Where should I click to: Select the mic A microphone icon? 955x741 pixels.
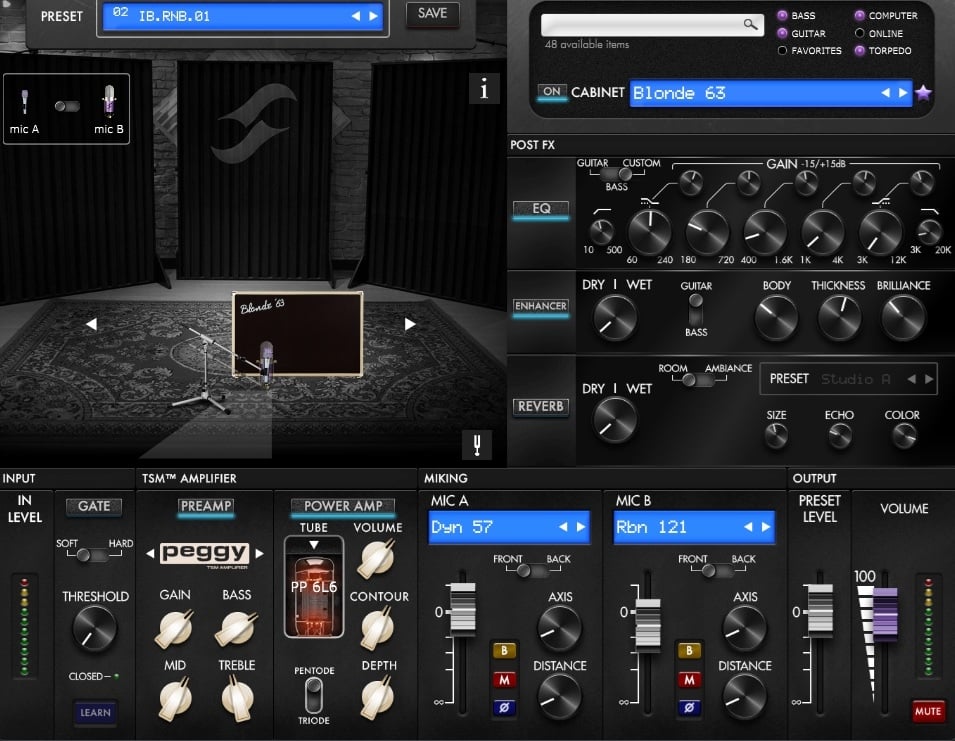[25, 102]
